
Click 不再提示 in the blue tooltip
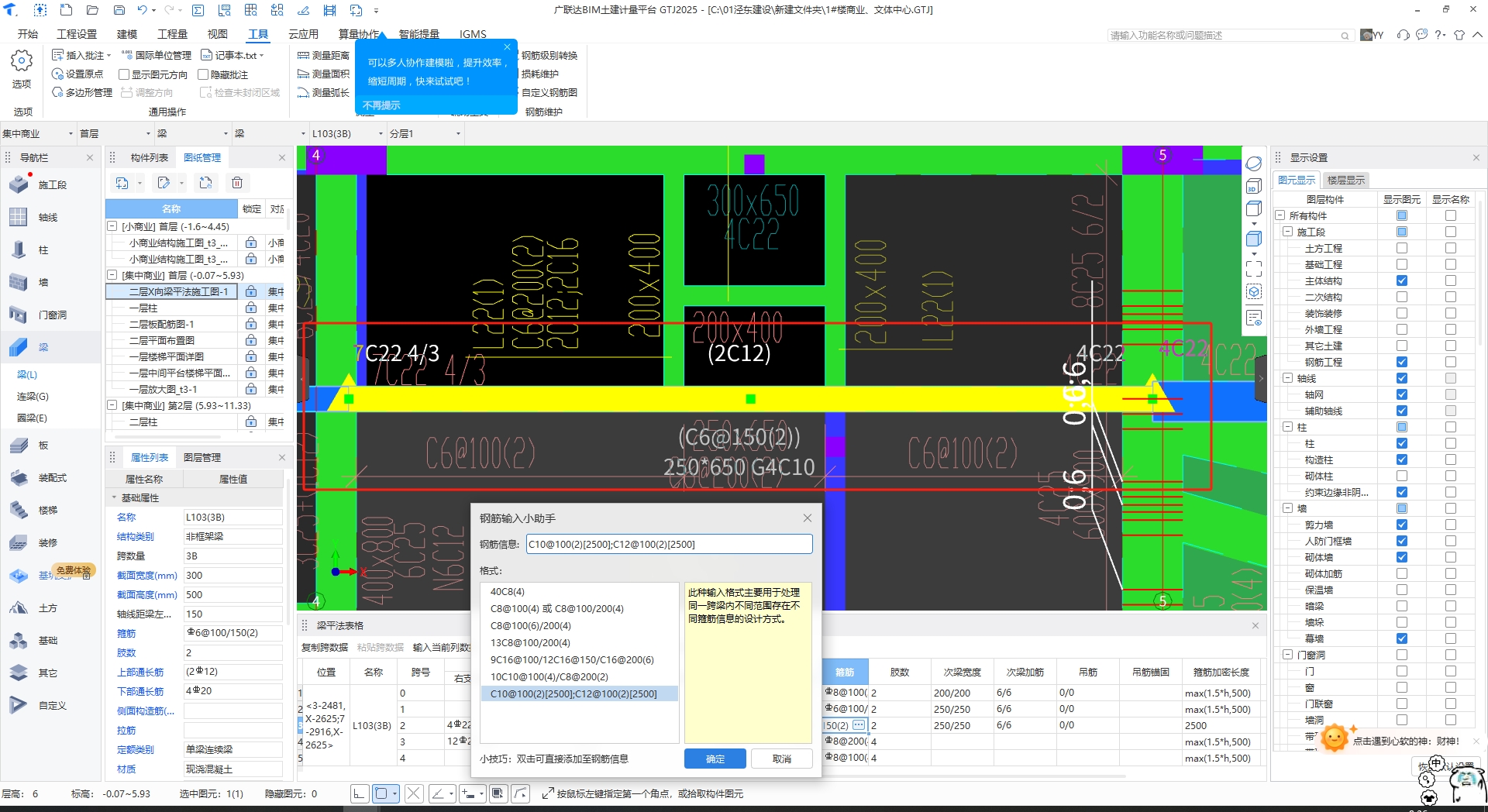(381, 105)
